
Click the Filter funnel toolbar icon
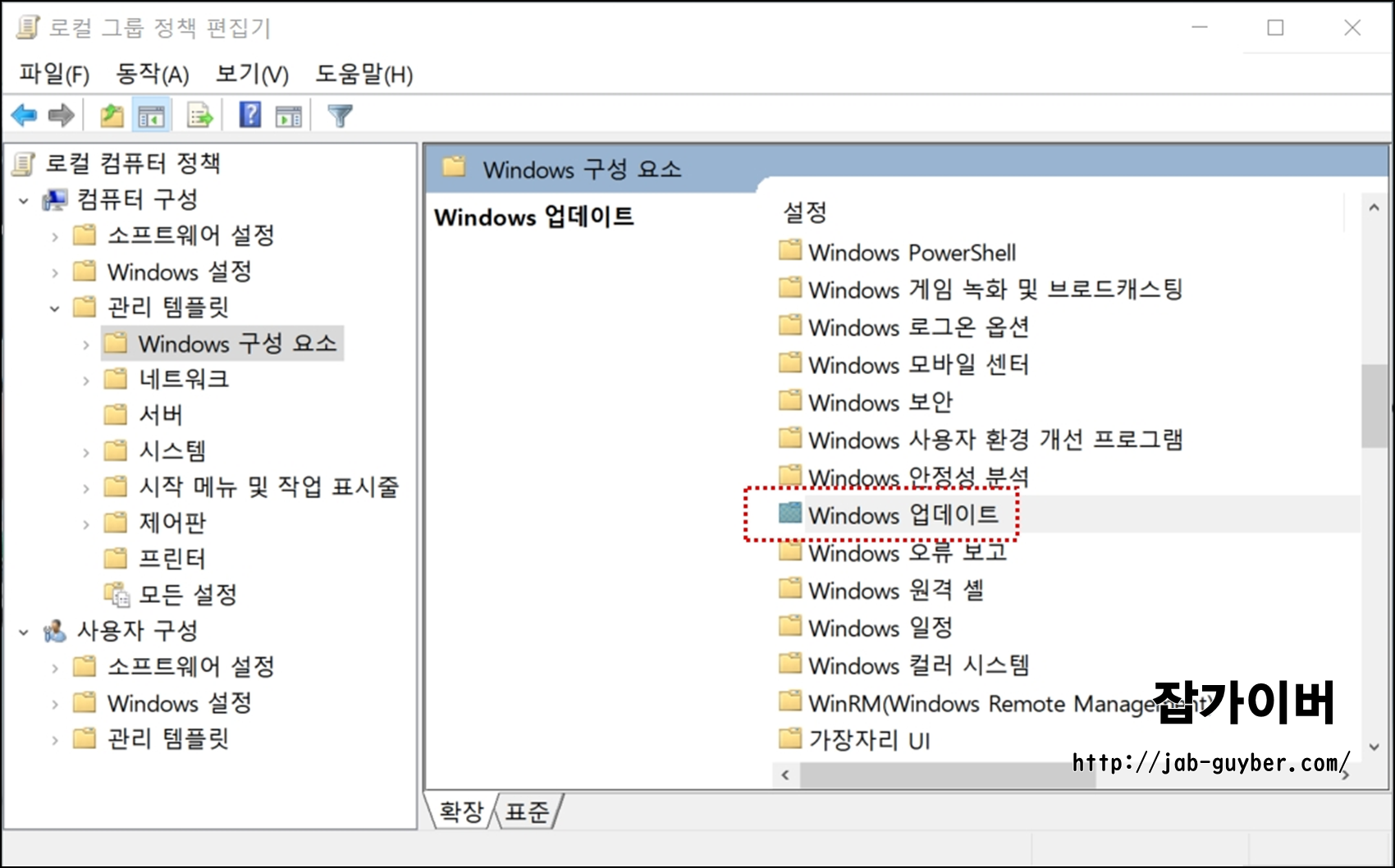pyautogui.click(x=340, y=116)
